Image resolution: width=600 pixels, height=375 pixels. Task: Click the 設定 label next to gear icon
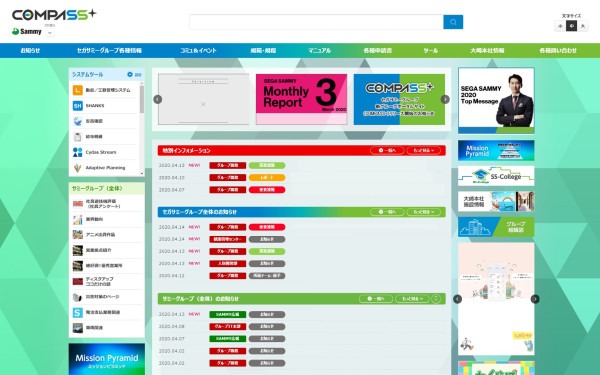pyautogui.click(x=138, y=75)
